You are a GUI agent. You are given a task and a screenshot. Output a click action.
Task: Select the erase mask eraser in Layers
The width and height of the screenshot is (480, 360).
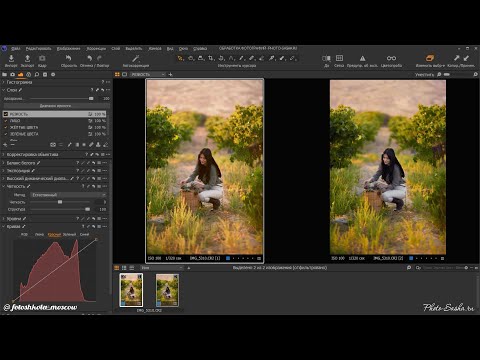tap(106, 145)
